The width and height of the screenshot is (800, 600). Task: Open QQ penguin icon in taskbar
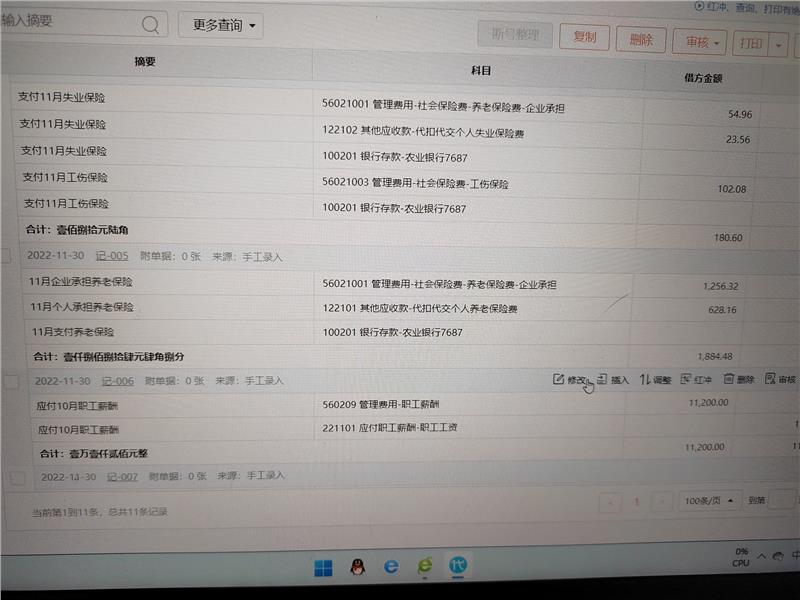click(x=357, y=568)
